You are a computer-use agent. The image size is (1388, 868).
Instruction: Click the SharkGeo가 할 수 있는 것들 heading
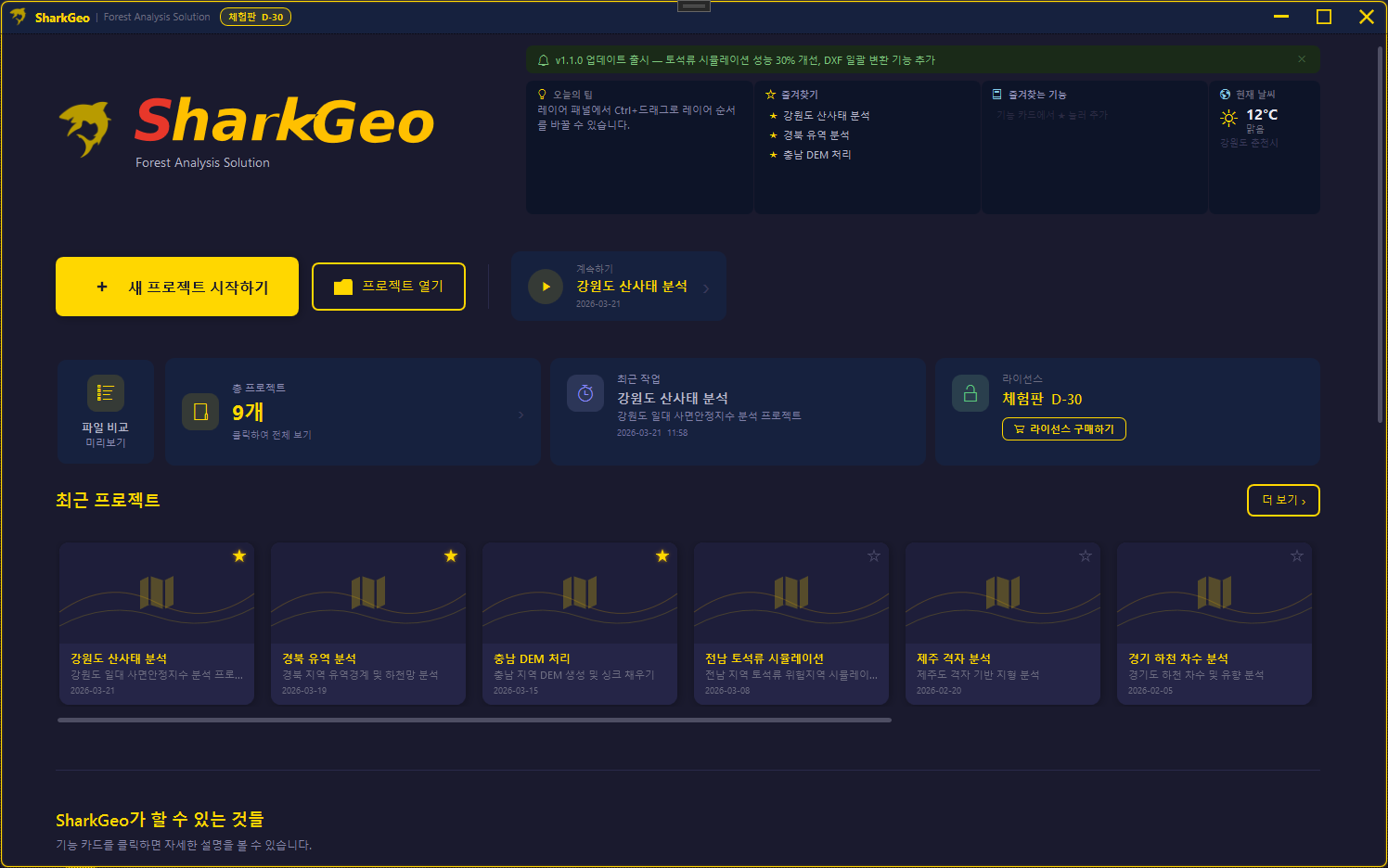160,820
